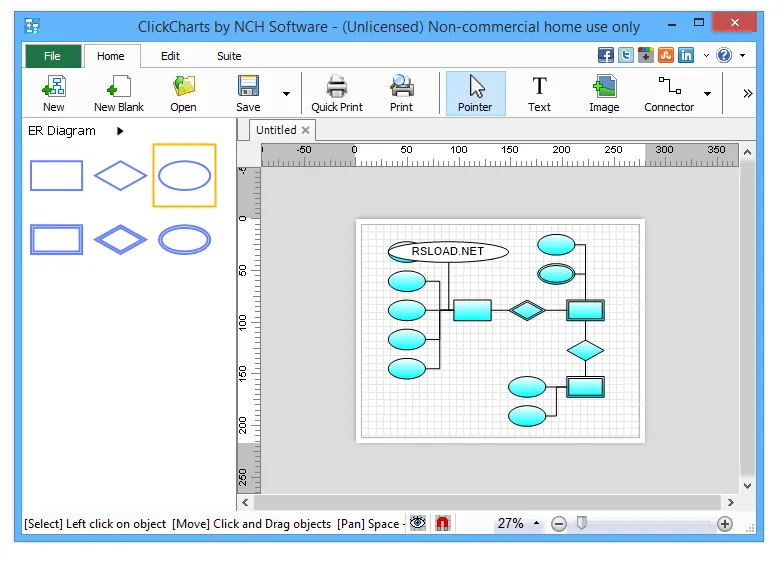Click the StumbleUpon share icon
The image size is (783, 562).
coord(666,55)
